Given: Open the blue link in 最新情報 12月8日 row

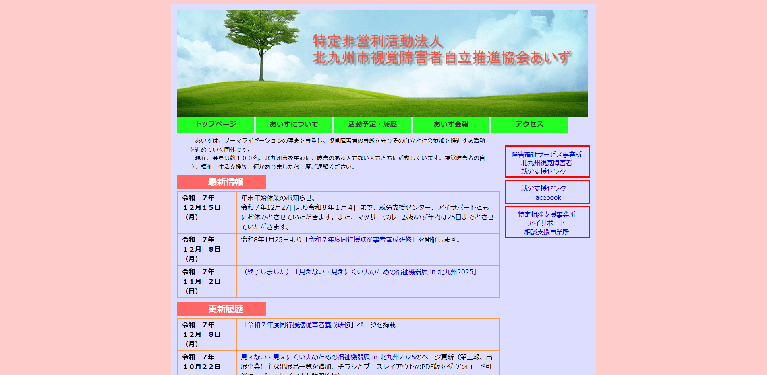Looking at the screenshot, I should pyautogui.click(x=361, y=240).
